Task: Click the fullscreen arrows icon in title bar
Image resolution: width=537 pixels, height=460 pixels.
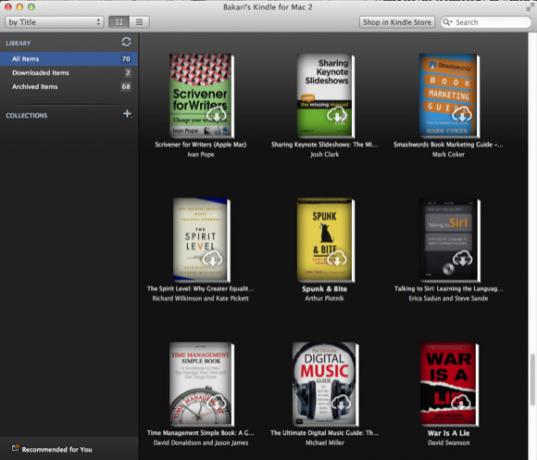Action: click(x=529, y=8)
